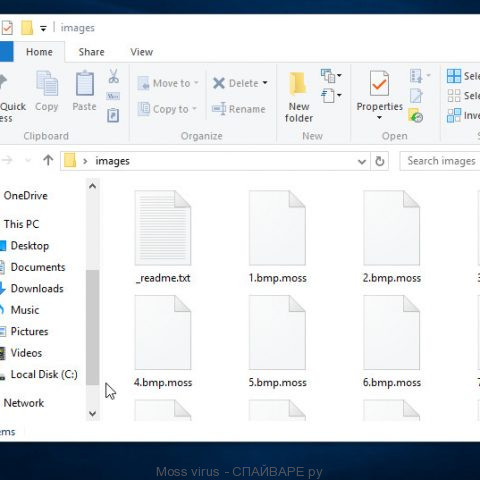Open the Move to dropdown arrow
Screen dimensions: 480x480
pyautogui.click(x=196, y=83)
